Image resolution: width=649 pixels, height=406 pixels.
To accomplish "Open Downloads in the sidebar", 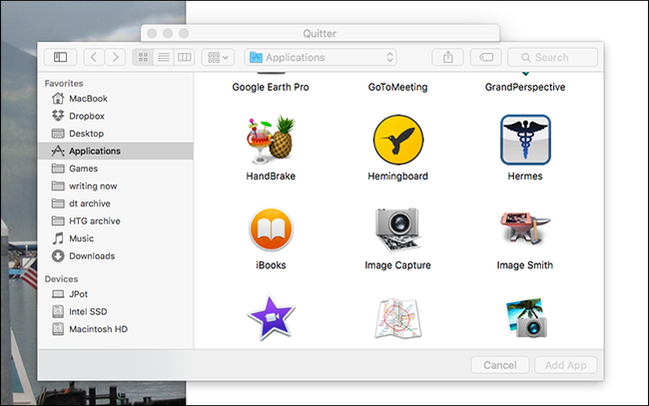I will pos(116,256).
